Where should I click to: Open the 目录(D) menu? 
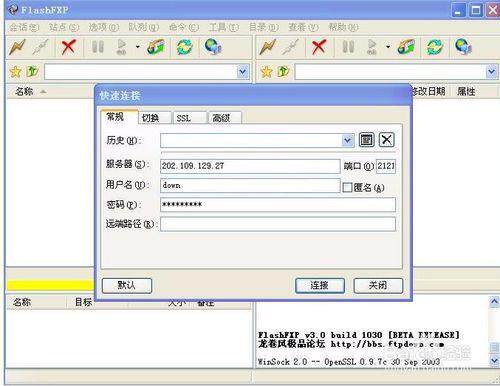[x=264, y=27]
